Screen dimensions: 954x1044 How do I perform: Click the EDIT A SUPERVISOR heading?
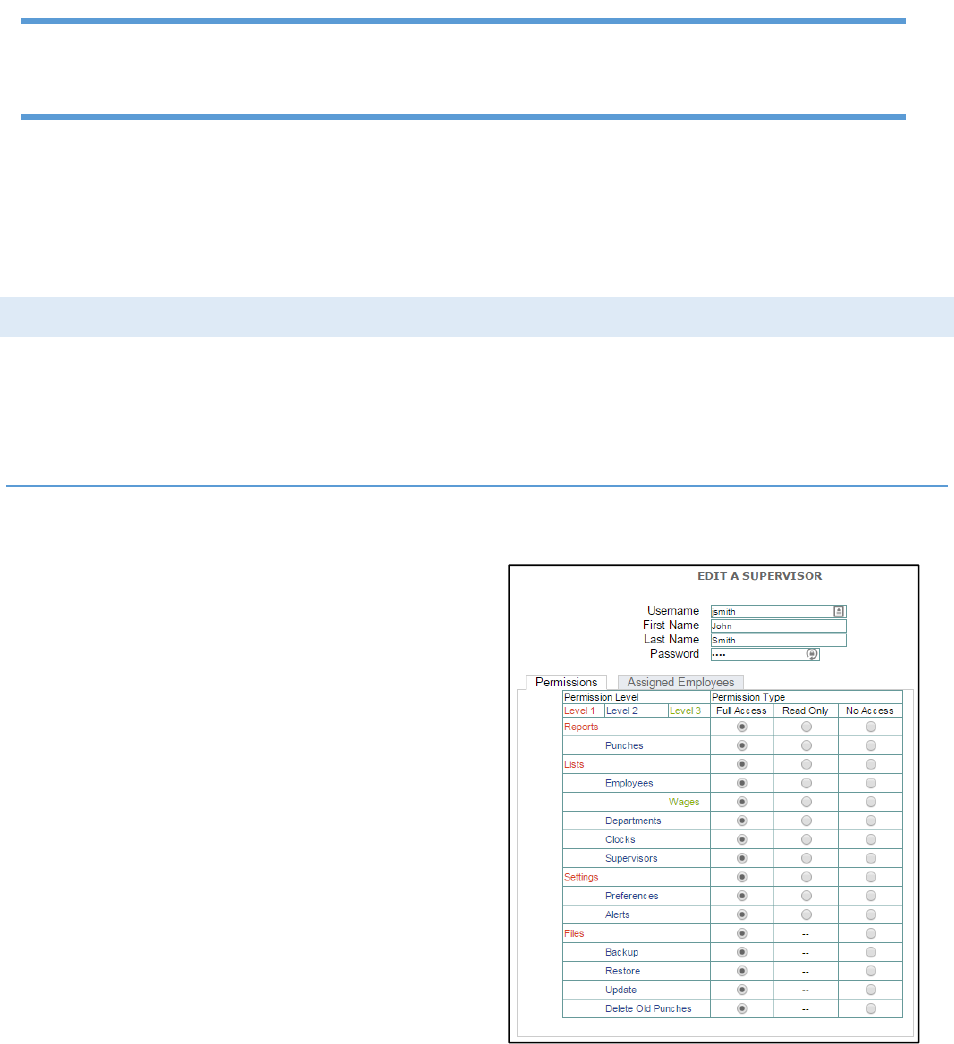click(x=760, y=576)
